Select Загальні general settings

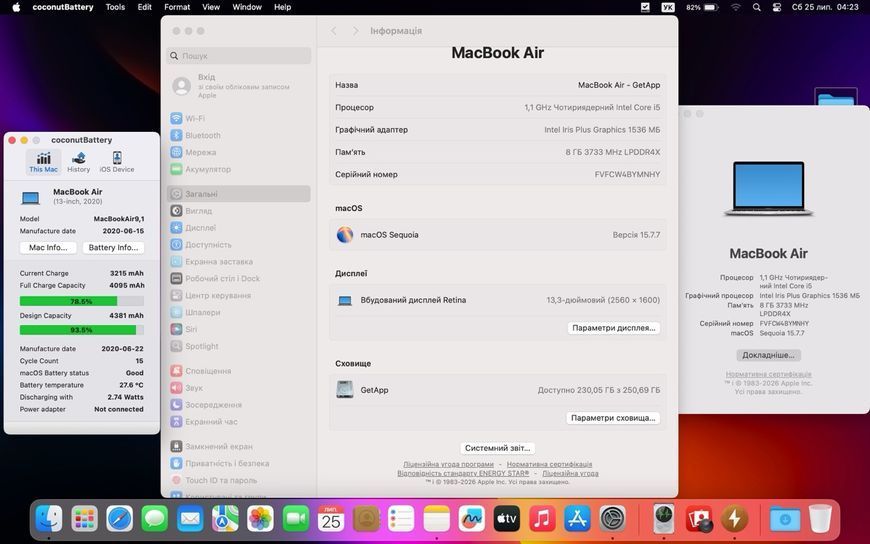tap(239, 194)
